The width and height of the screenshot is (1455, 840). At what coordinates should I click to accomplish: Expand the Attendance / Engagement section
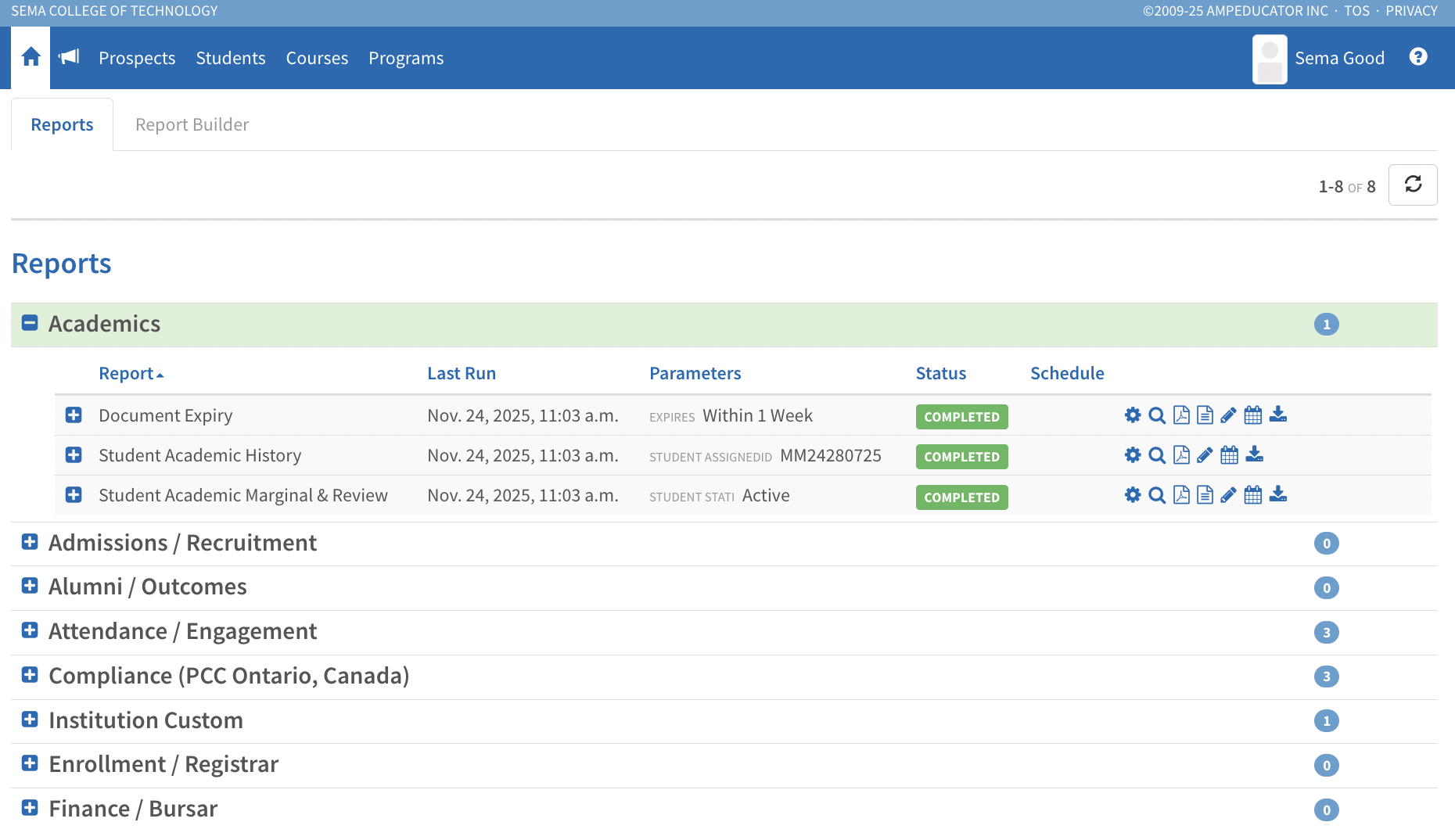click(30, 630)
